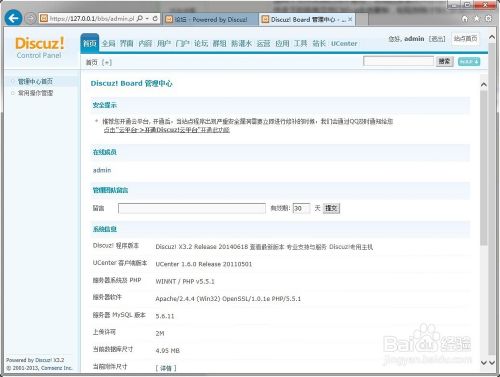
Task: Open the 运营 menu
Action: tap(263, 43)
